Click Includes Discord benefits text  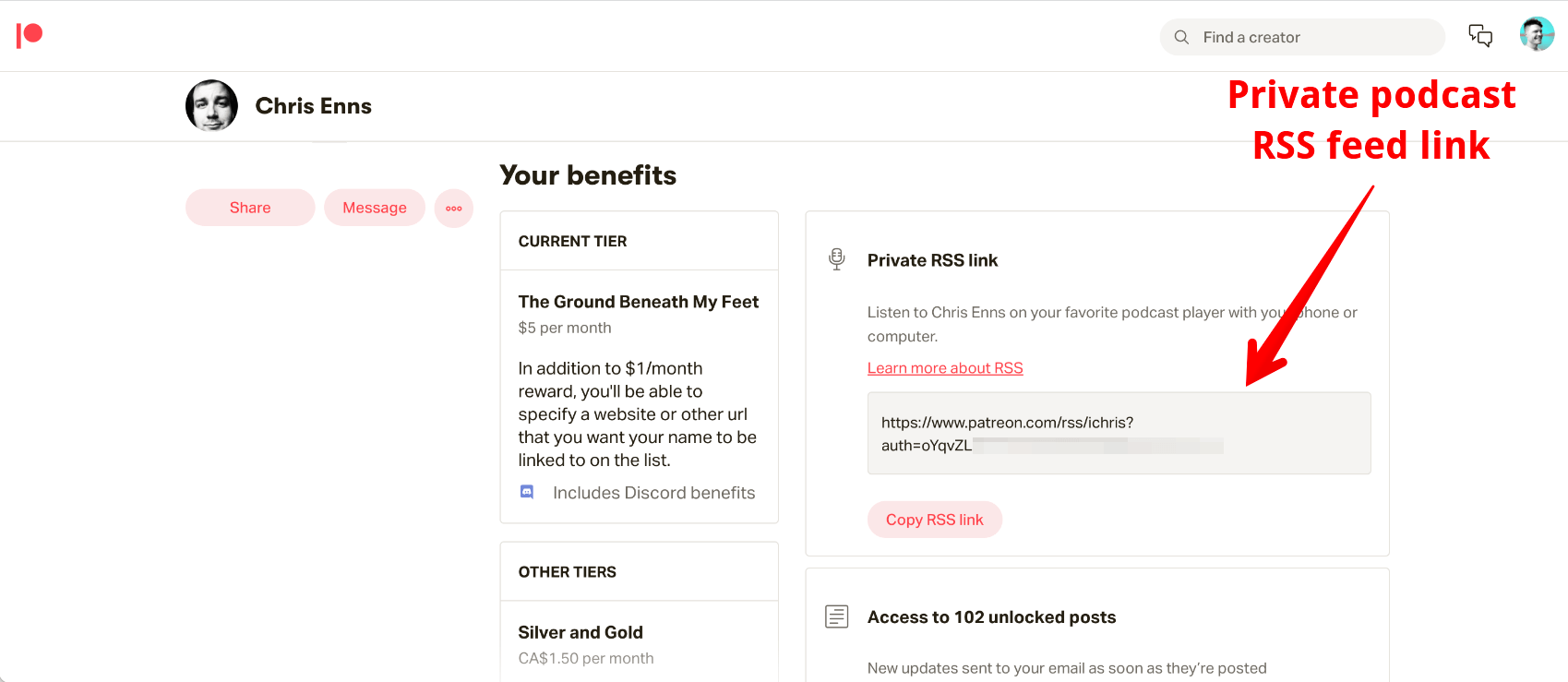(x=653, y=493)
